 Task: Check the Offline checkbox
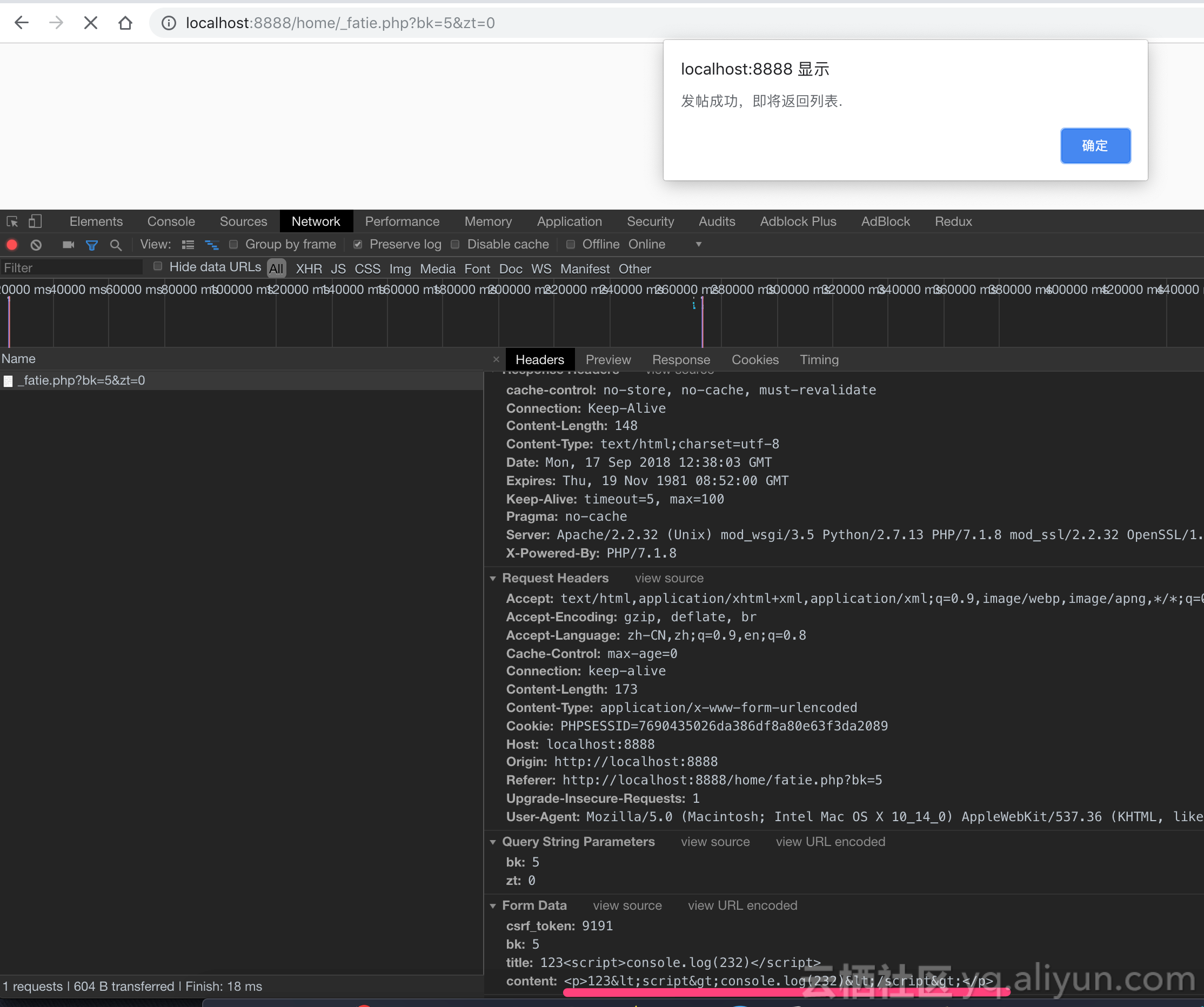coord(571,244)
